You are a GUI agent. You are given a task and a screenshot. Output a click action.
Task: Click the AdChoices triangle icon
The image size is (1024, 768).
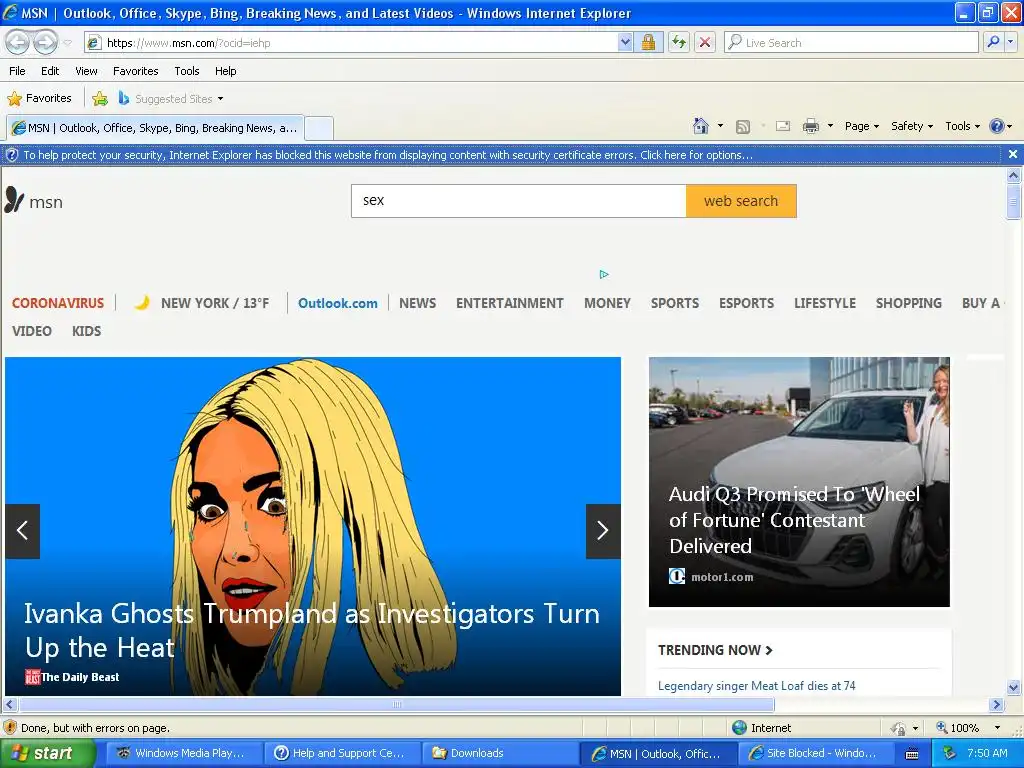pos(604,274)
